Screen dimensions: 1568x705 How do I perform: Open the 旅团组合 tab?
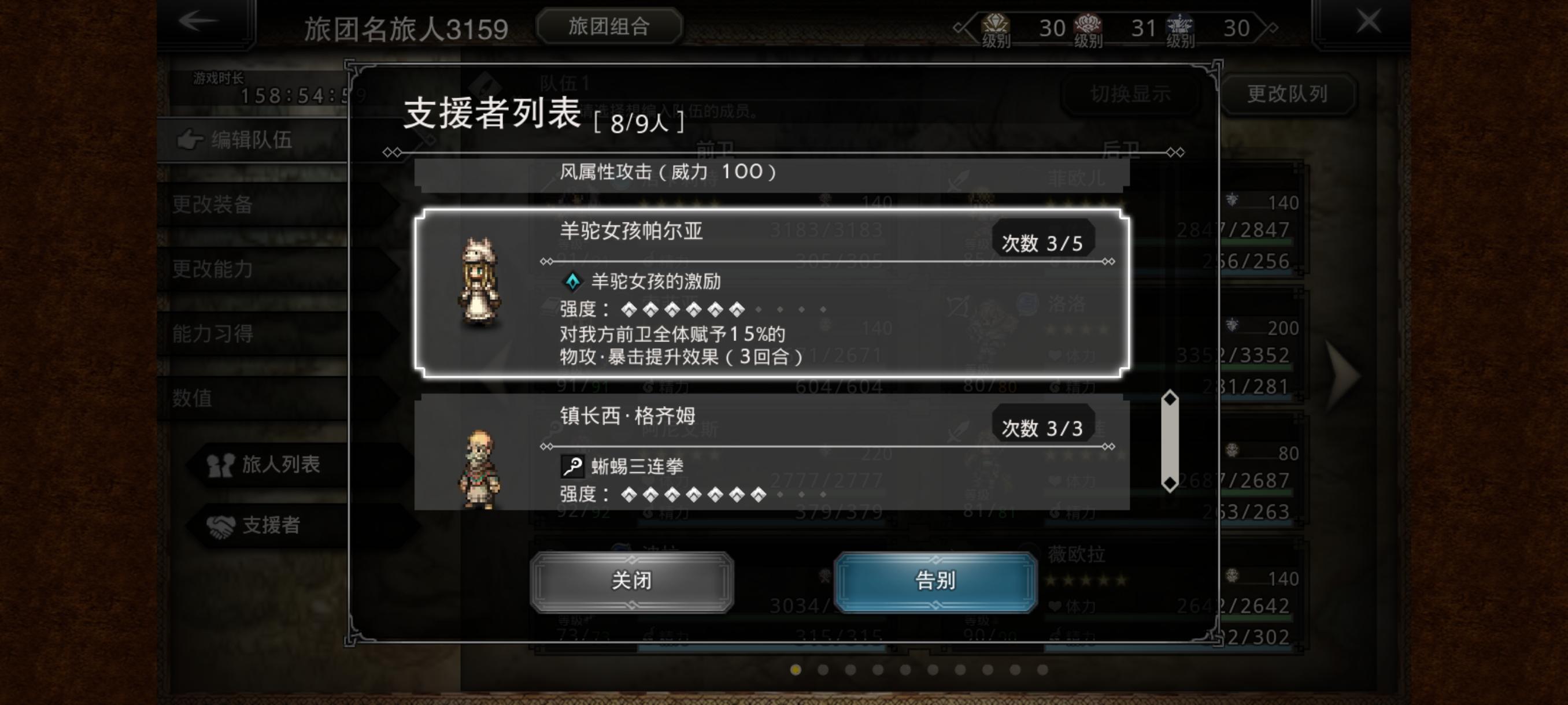click(609, 26)
